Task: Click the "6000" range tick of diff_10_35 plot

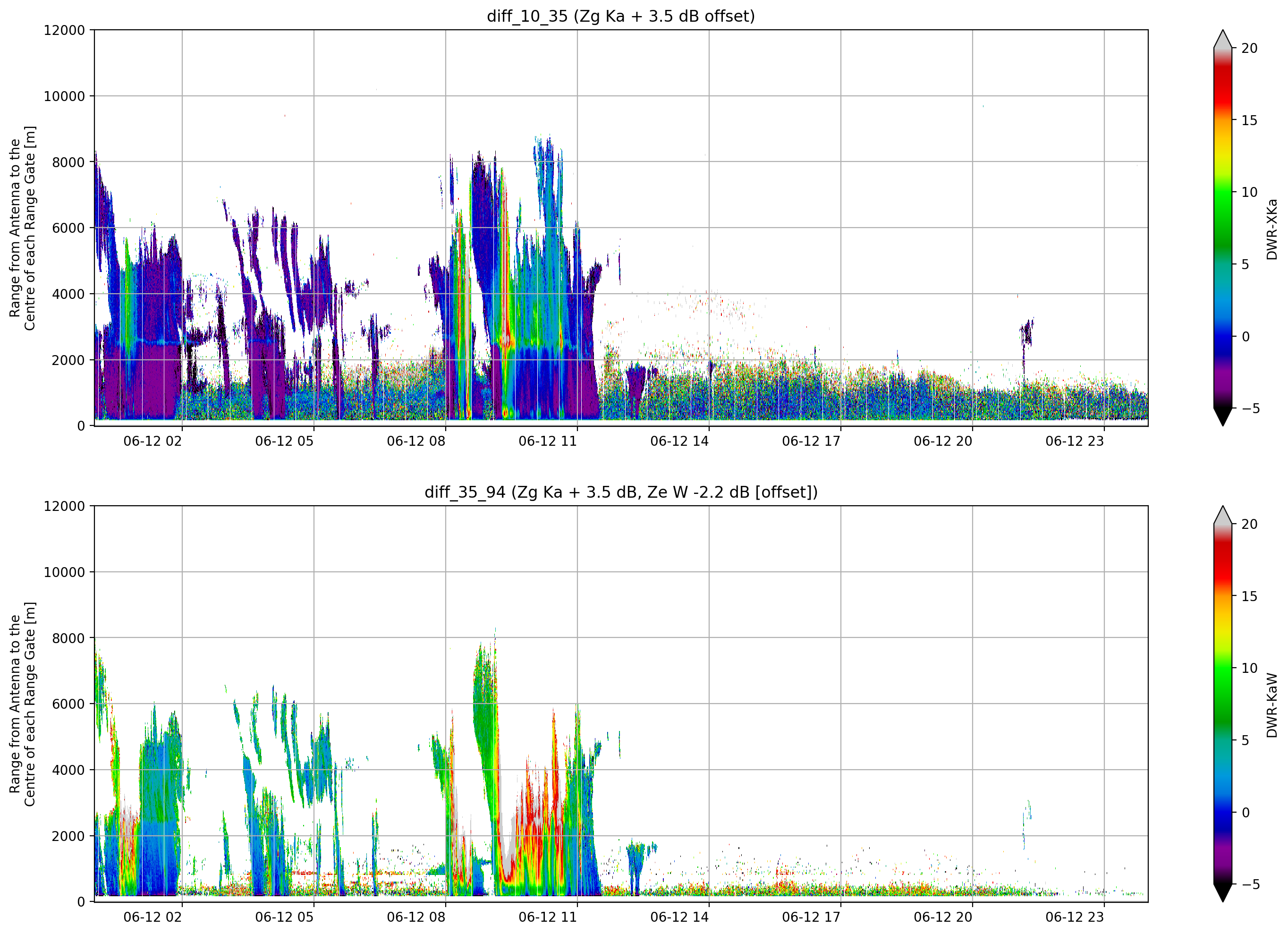Action: point(68,229)
